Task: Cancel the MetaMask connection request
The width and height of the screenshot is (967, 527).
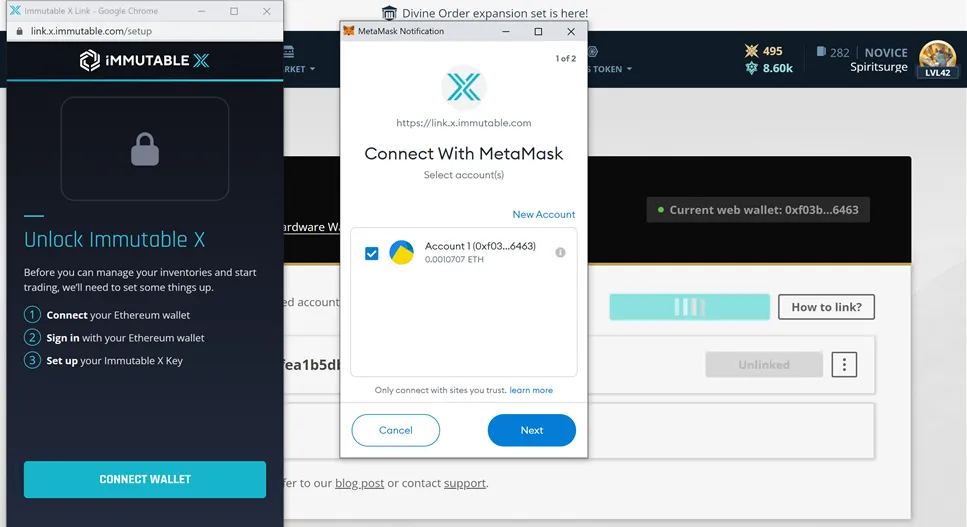Action: (395, 430)
